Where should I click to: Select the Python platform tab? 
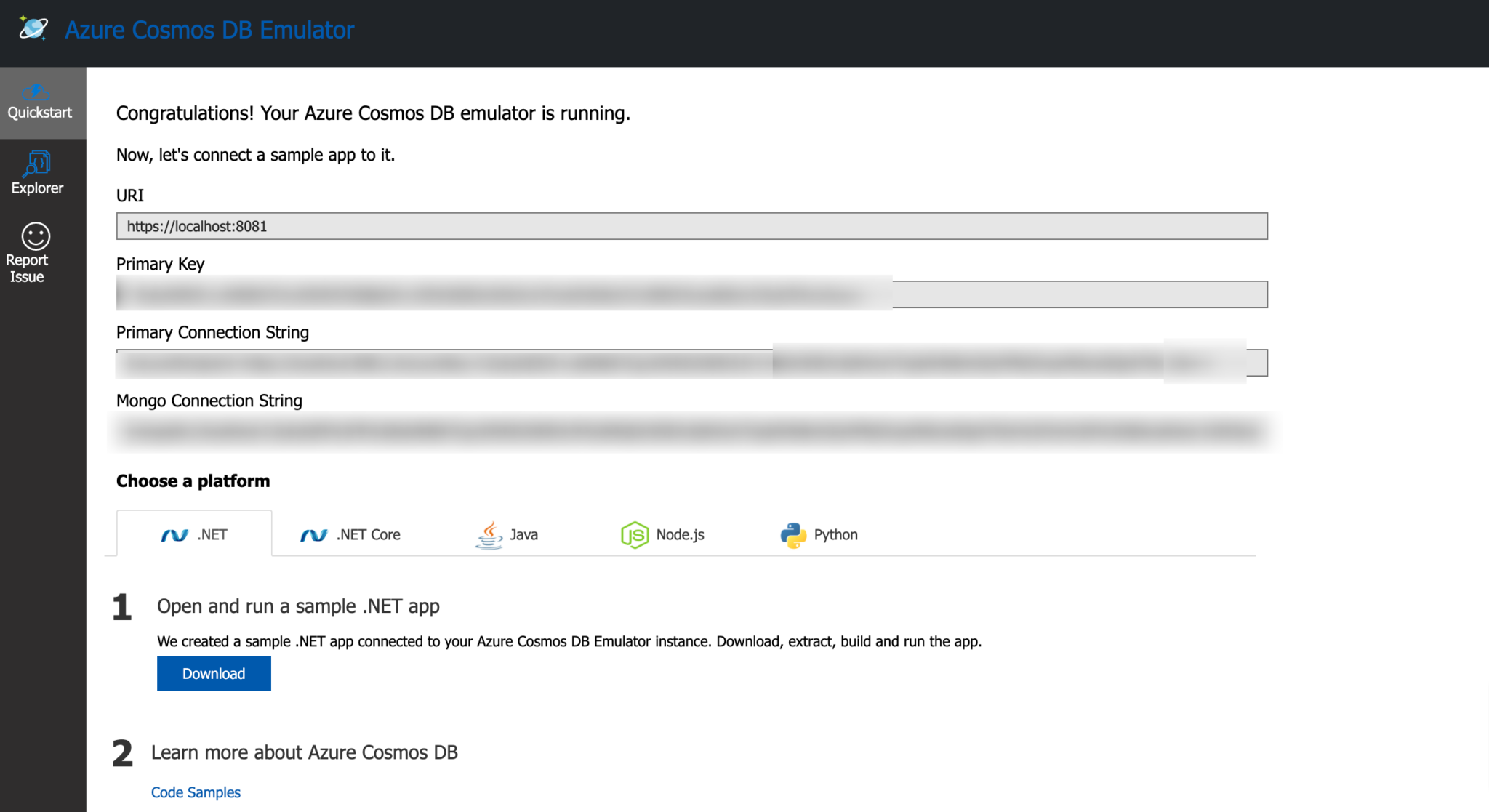[x=817, y=534]
